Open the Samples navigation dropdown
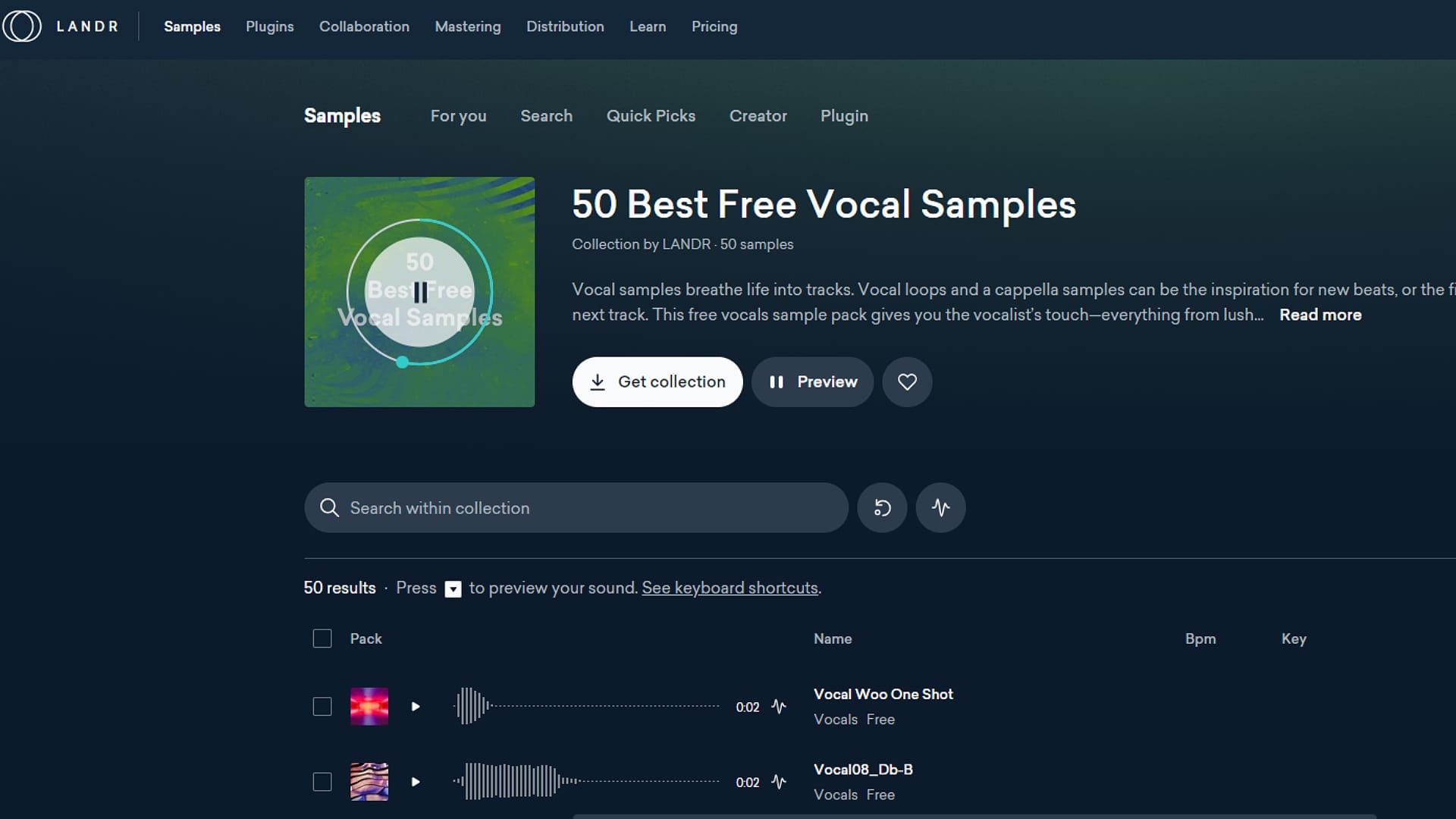Screen dimensions: 1456x819 (x=192, y=26)
